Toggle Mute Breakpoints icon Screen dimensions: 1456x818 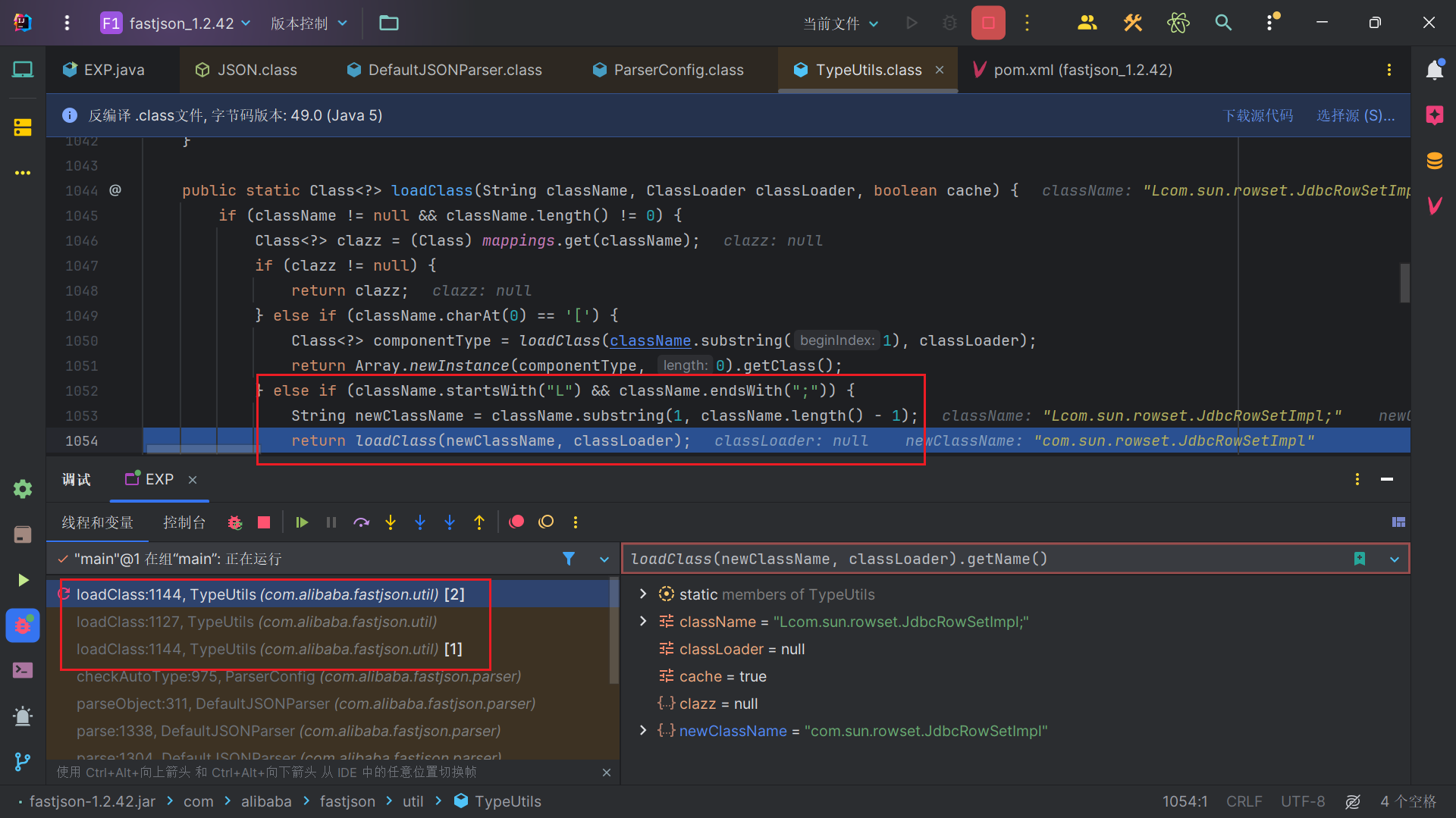546,522
